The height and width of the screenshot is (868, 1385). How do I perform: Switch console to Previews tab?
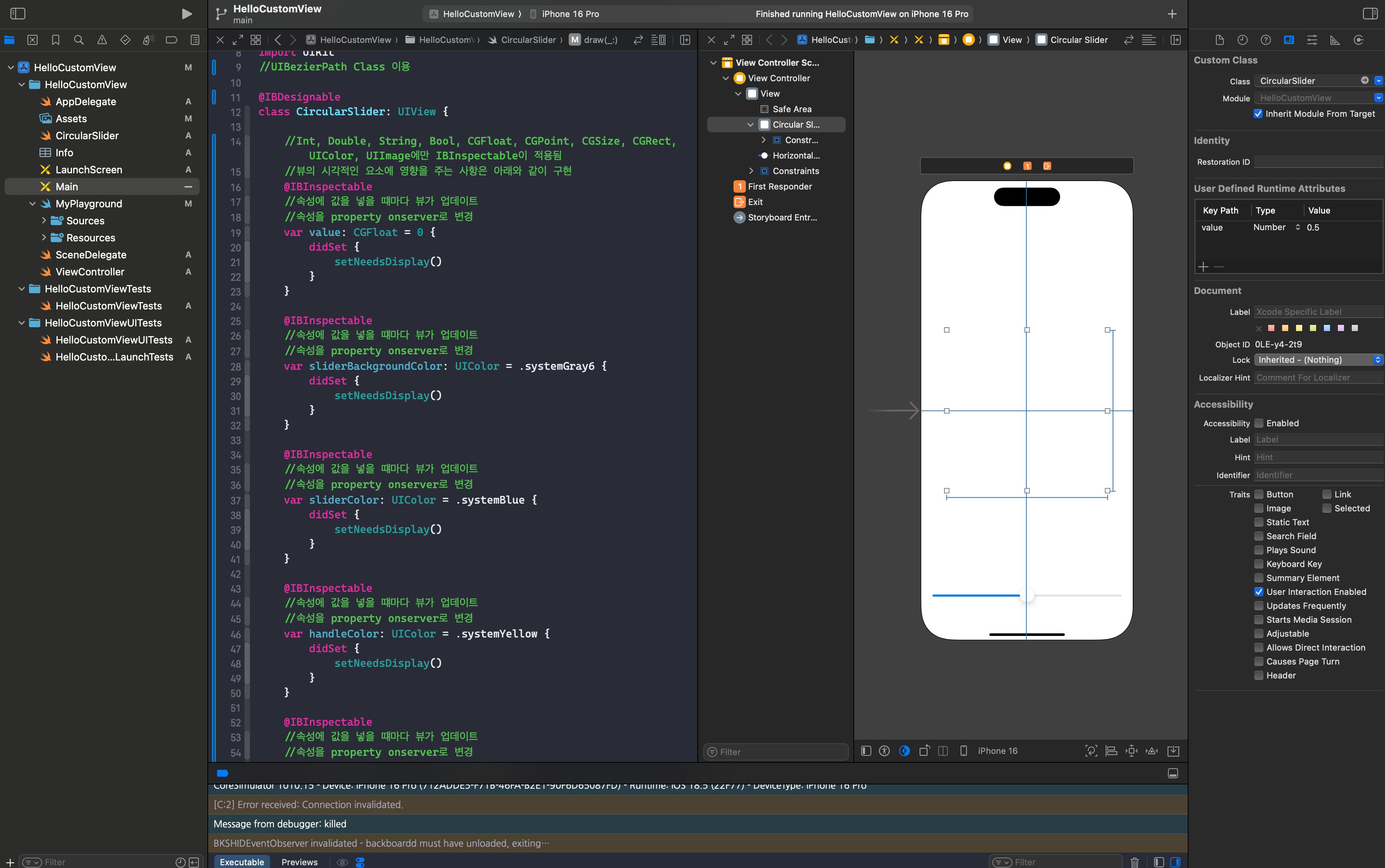[299, 862]
